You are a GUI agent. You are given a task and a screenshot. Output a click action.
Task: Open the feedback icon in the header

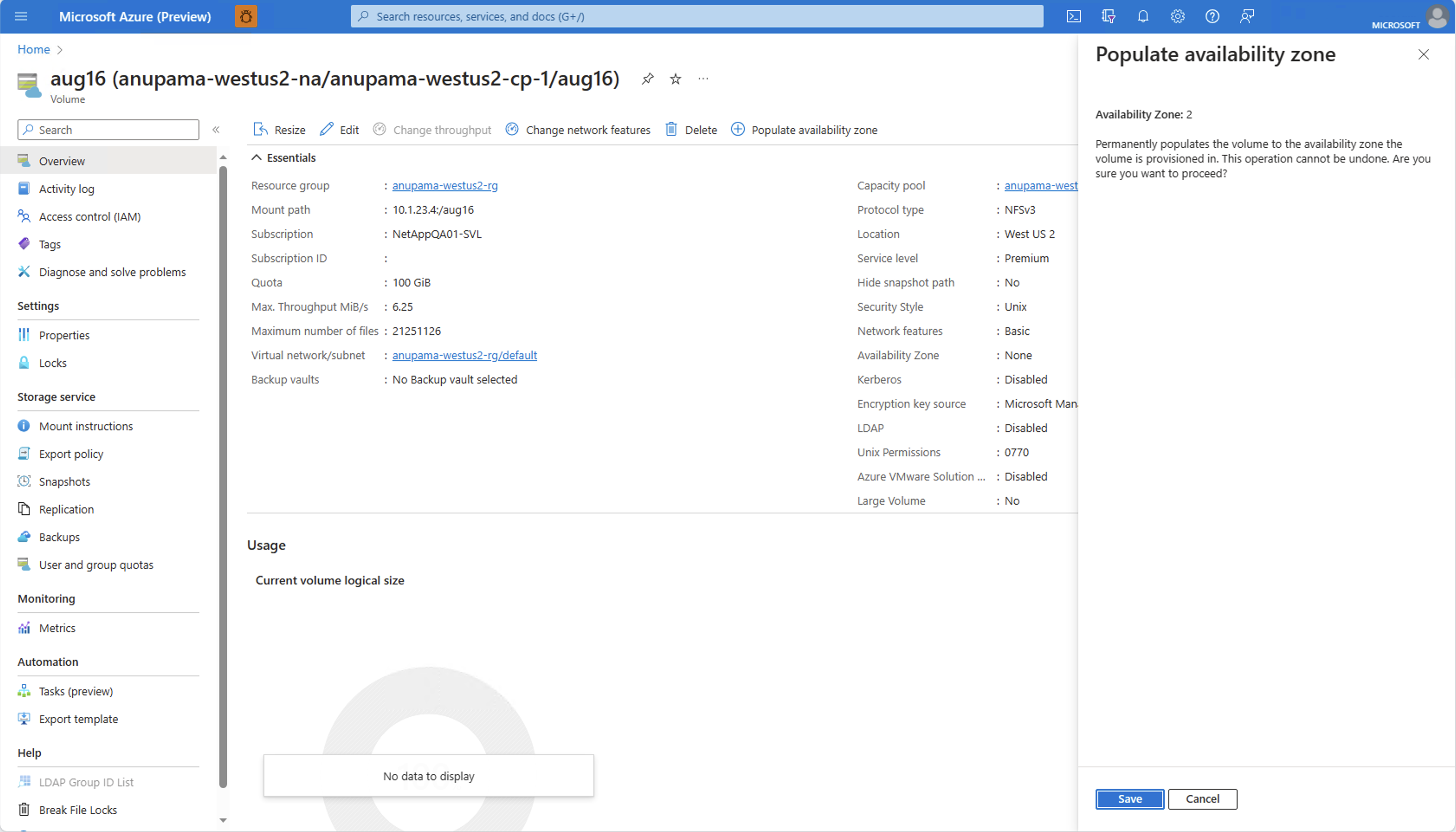pyautogui.click(x=1247, y=16)
